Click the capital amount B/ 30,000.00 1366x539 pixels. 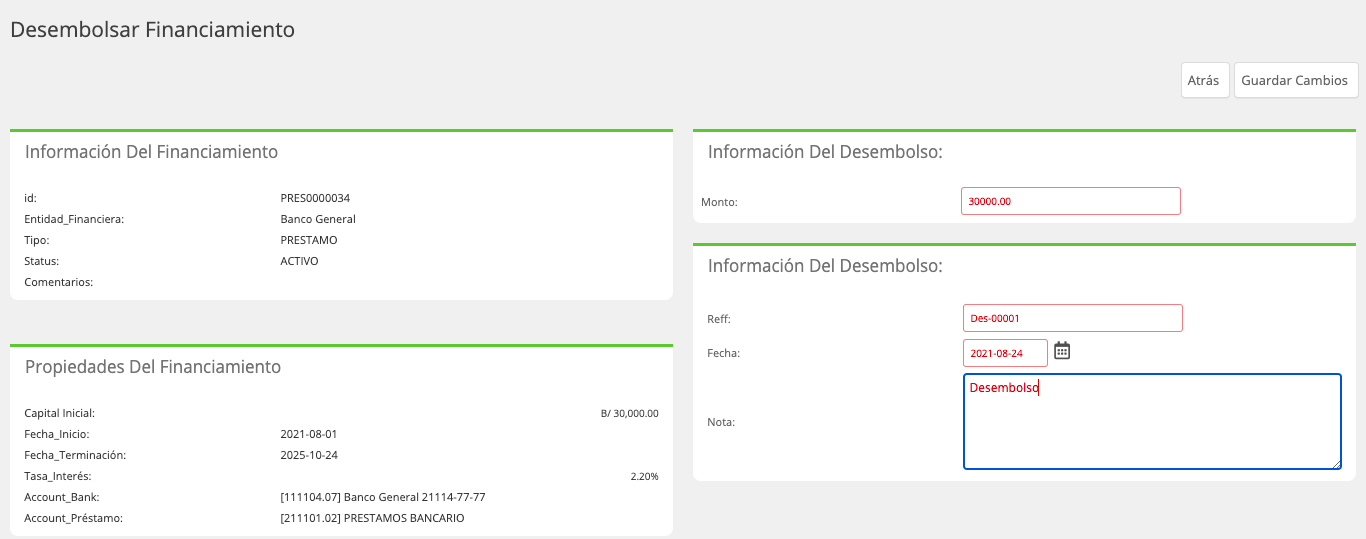tap(629, 413)
